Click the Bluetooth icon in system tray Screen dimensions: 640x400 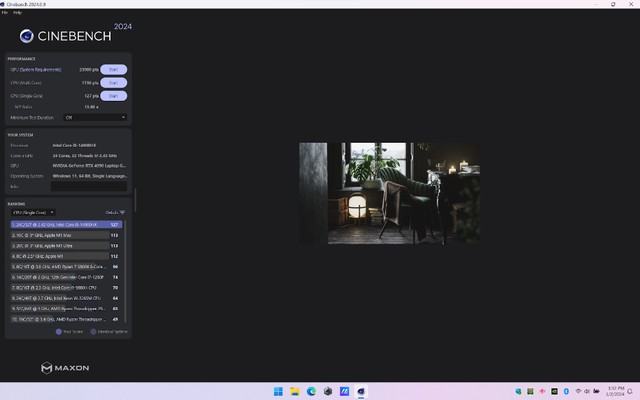[565, 390]
